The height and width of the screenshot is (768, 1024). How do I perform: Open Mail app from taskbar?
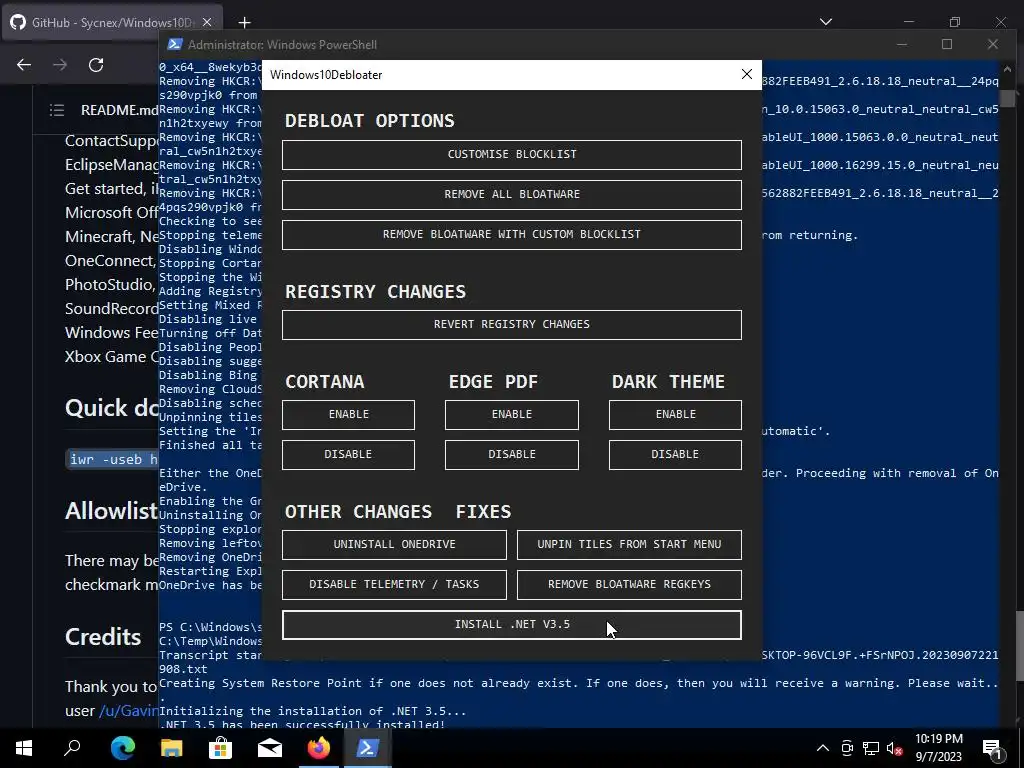(269, 748)
